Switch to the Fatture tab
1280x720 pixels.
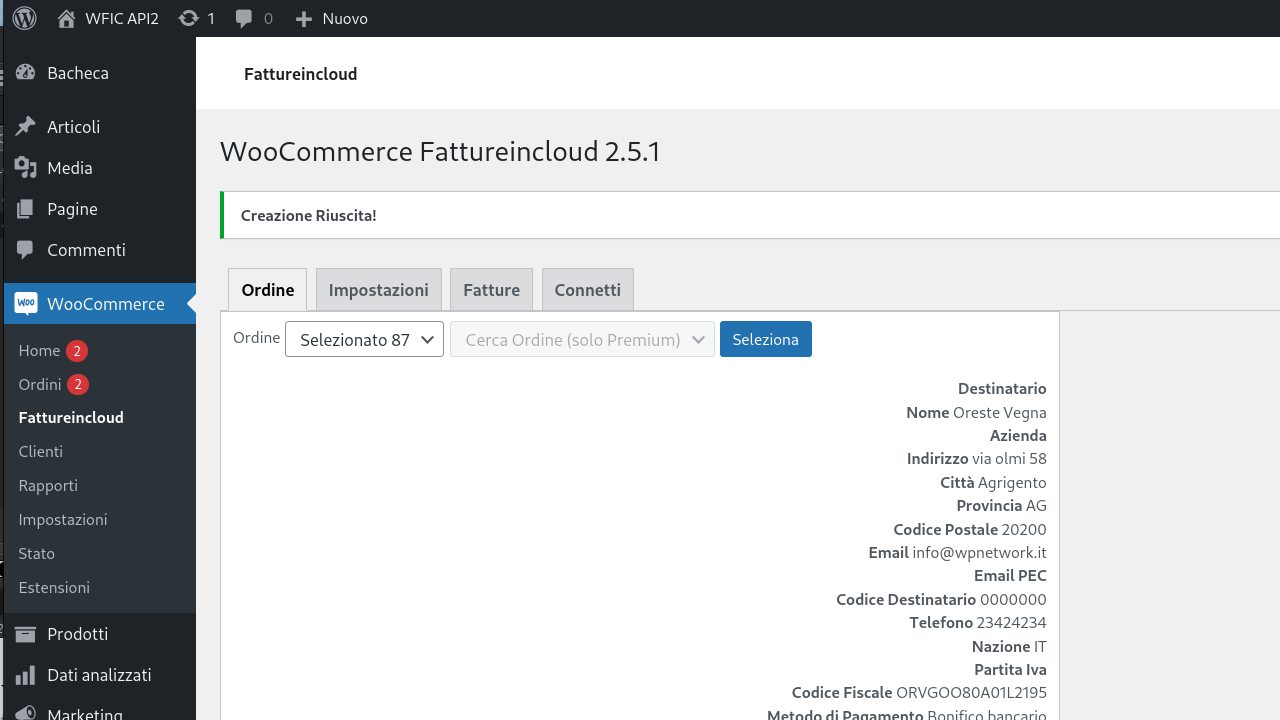491,290
